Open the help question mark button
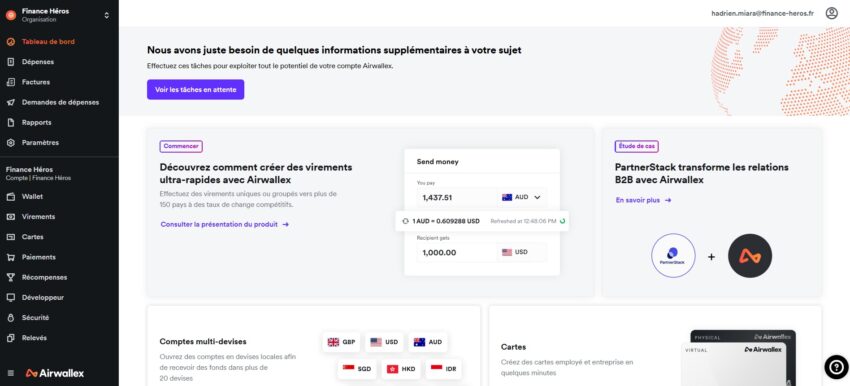Image resolution: width=850 pixels, height=386 pixels. (x=836, y=367)
